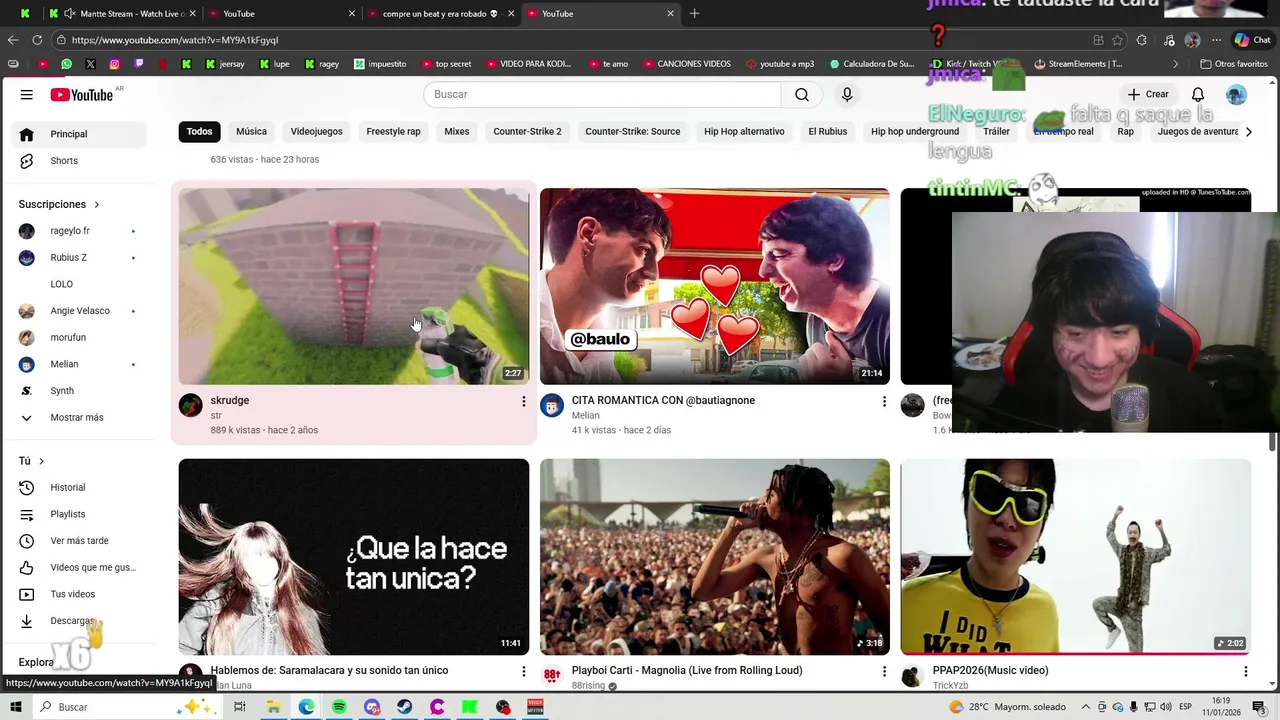Show hidden system tray icons
The height and width of the screenshot is (720, 1280).
[x=1085, y=707]
